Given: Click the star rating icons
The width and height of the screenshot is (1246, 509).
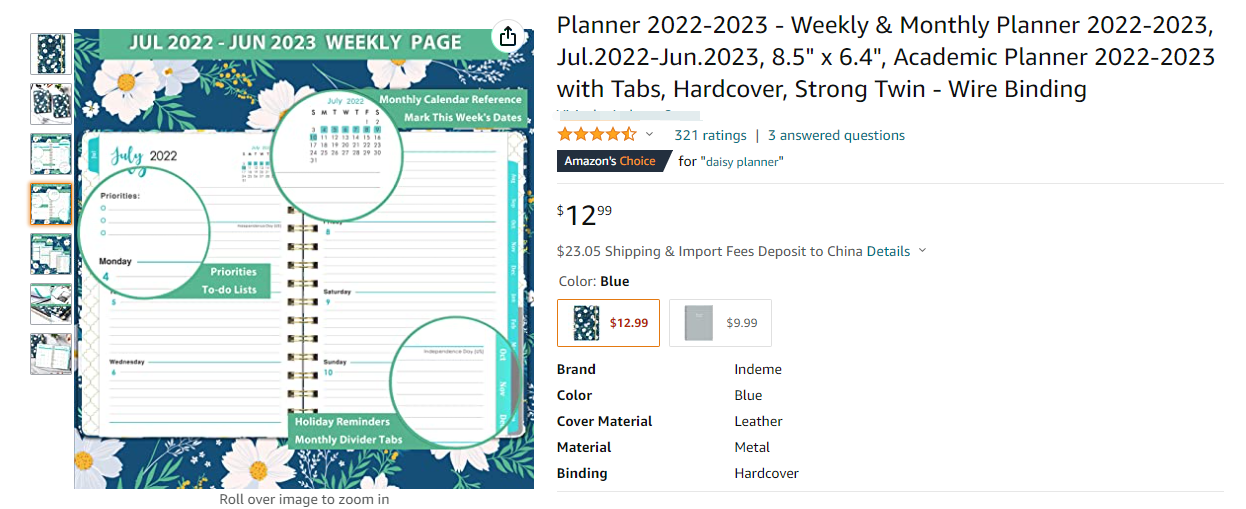Looking at the screenshot, I should tap(596, 135).
